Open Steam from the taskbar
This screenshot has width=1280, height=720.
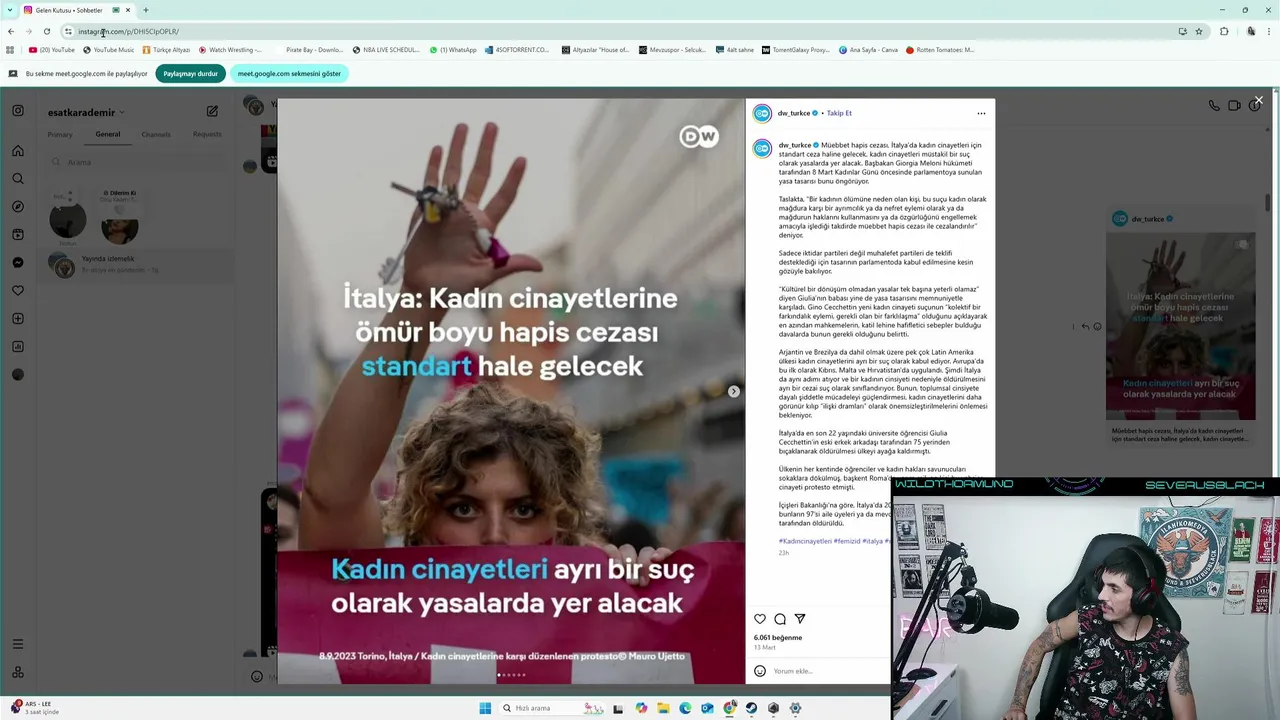tap(751, 708)
